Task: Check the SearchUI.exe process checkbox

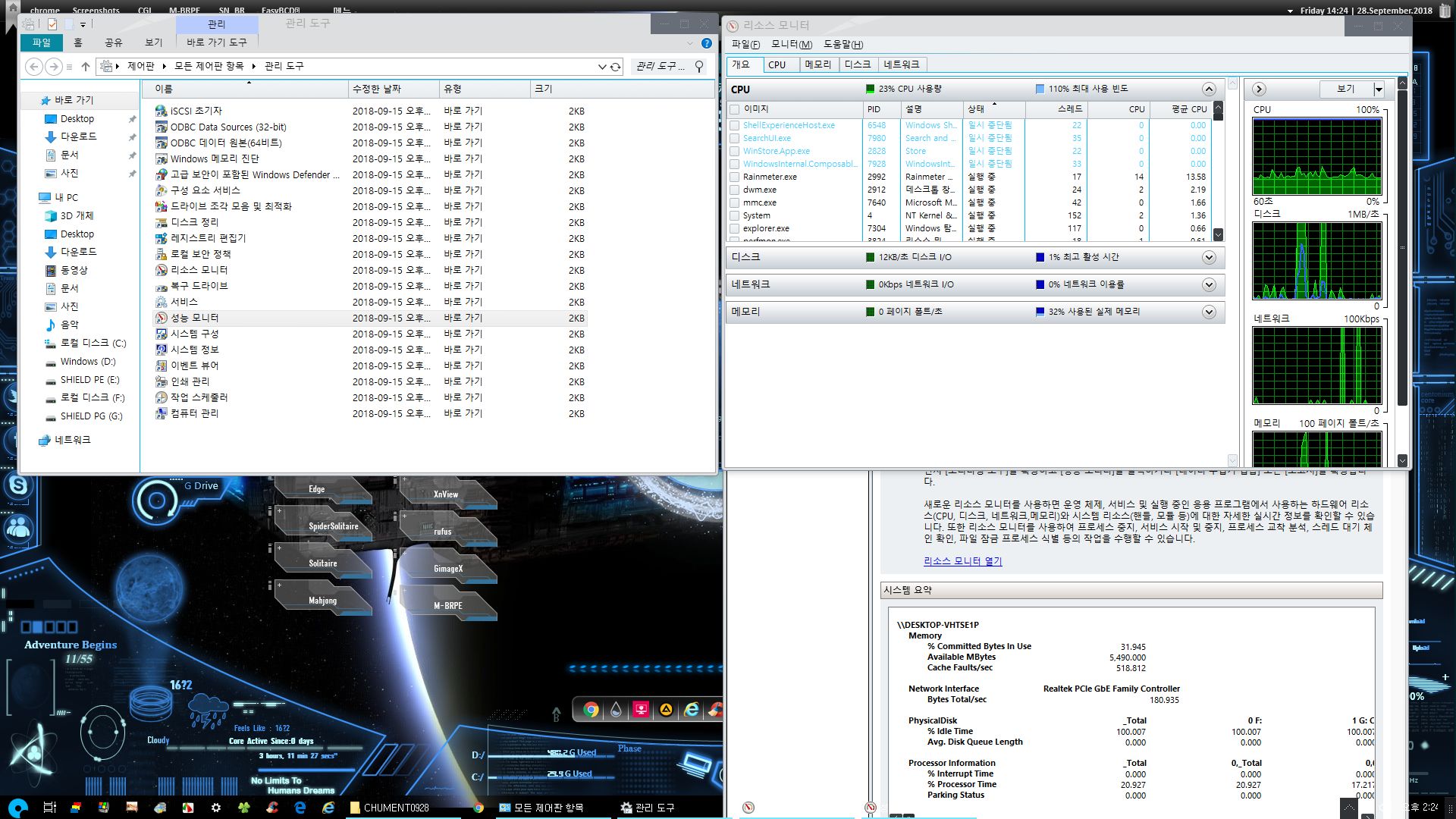Action: tap(734, 139)
